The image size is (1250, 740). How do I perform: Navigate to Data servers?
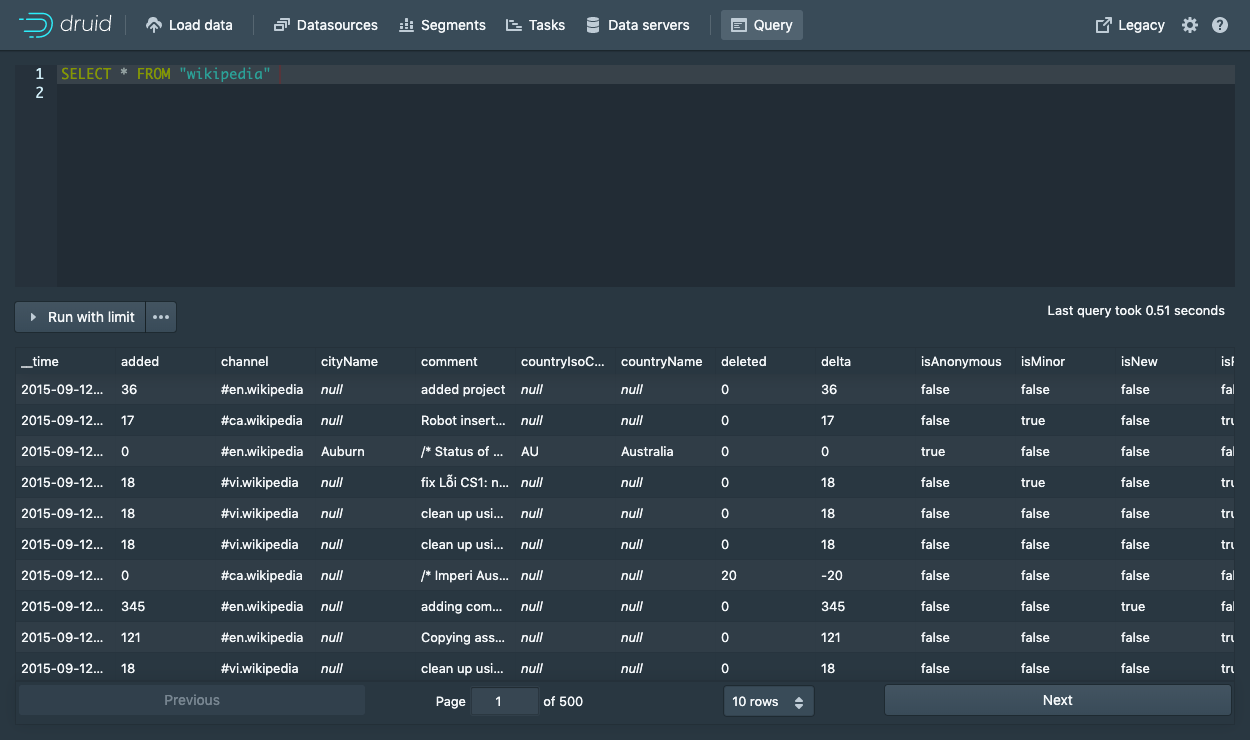(x=637, y=25)
